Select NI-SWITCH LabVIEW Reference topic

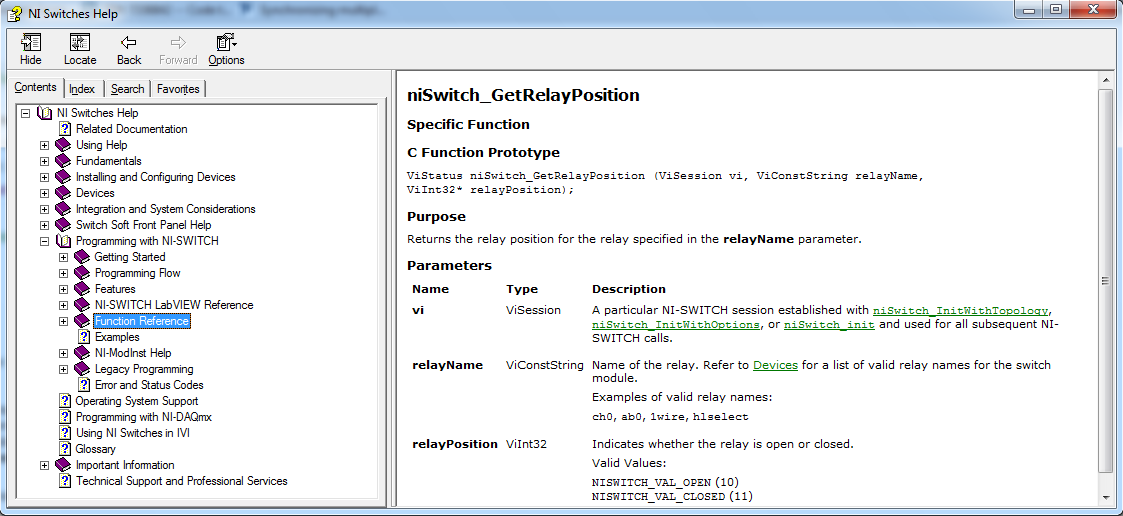[x=174, y=305]
